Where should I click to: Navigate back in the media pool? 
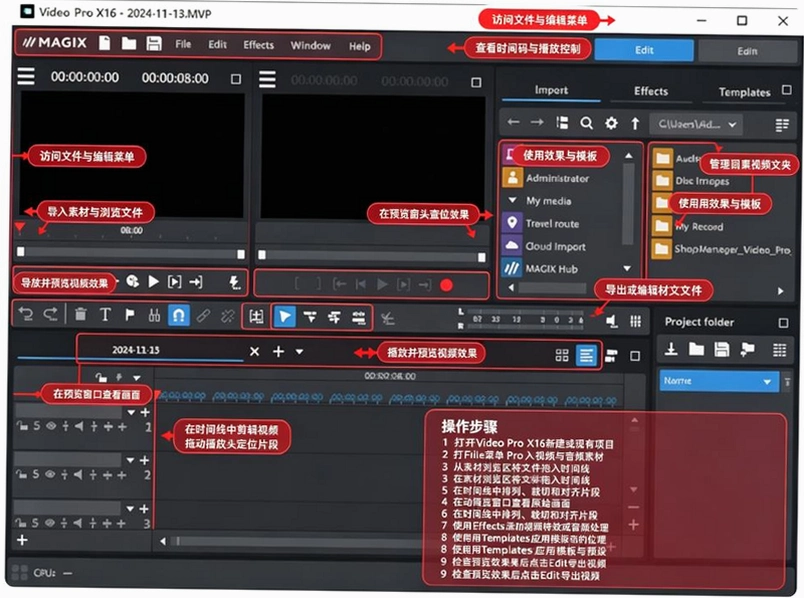pos(513,122)
